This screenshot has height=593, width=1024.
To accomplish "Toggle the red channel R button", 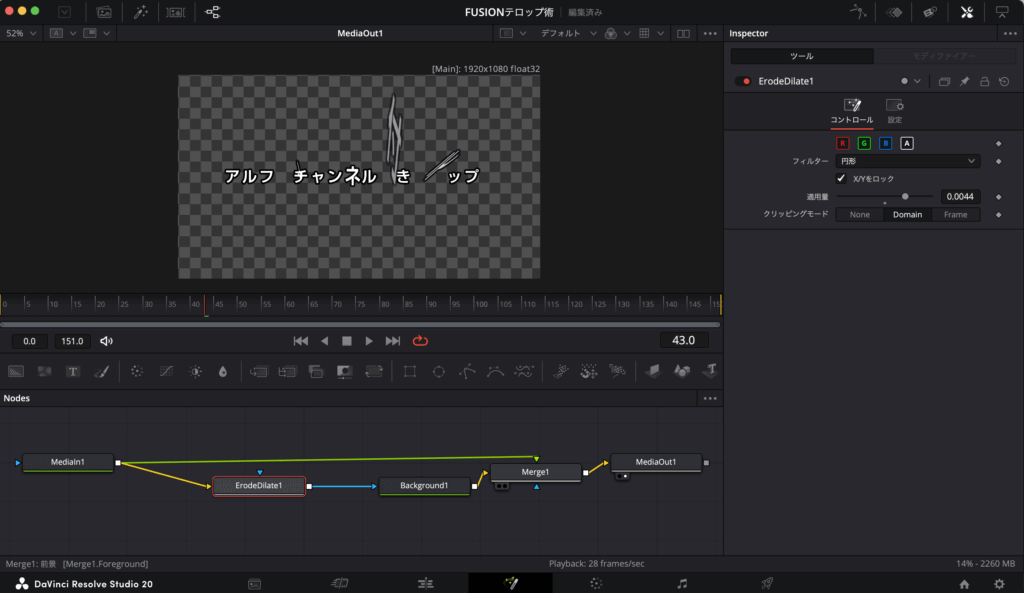I will (x=842, y=143).
